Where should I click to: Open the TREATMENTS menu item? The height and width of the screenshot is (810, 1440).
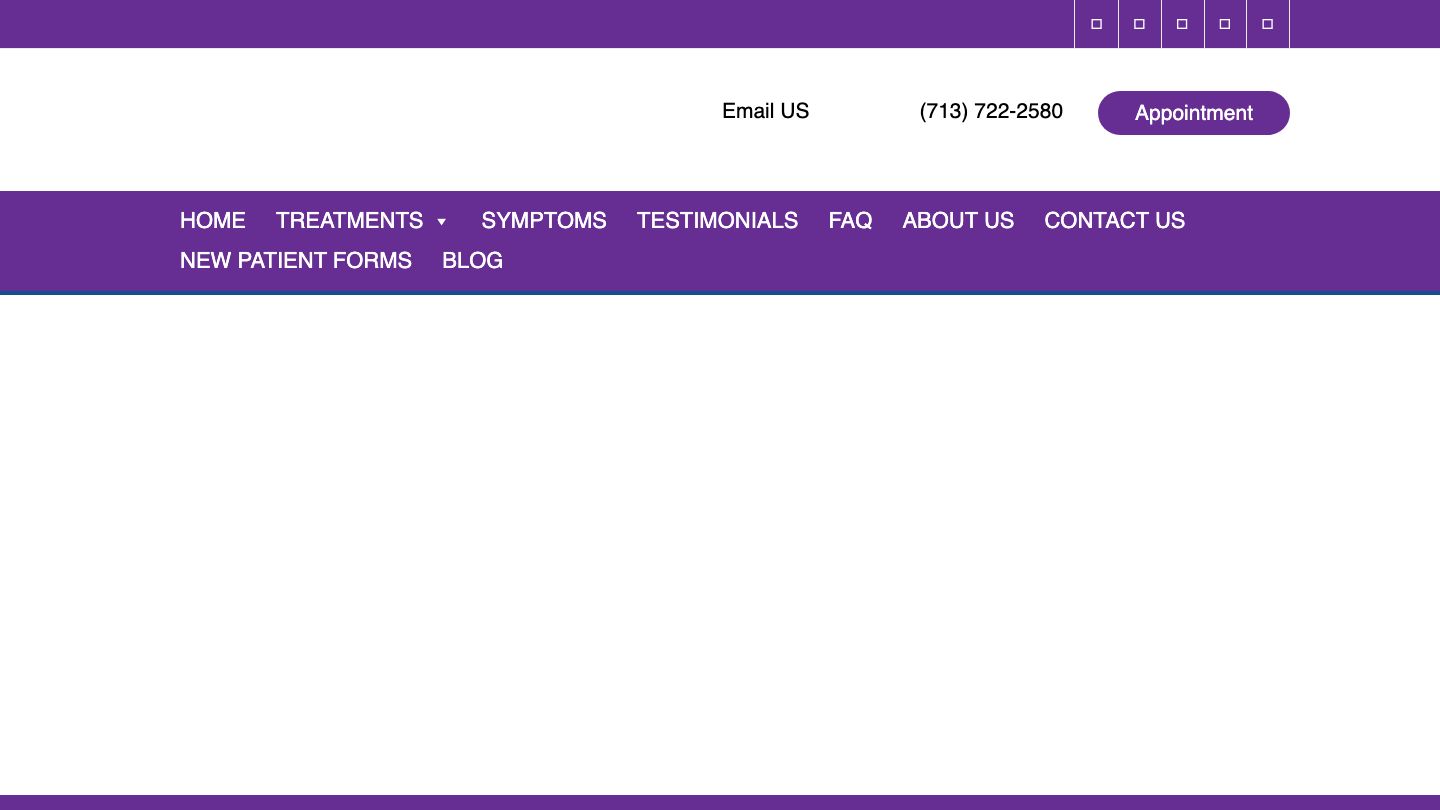pyautogui.click(x=349, y=220)
